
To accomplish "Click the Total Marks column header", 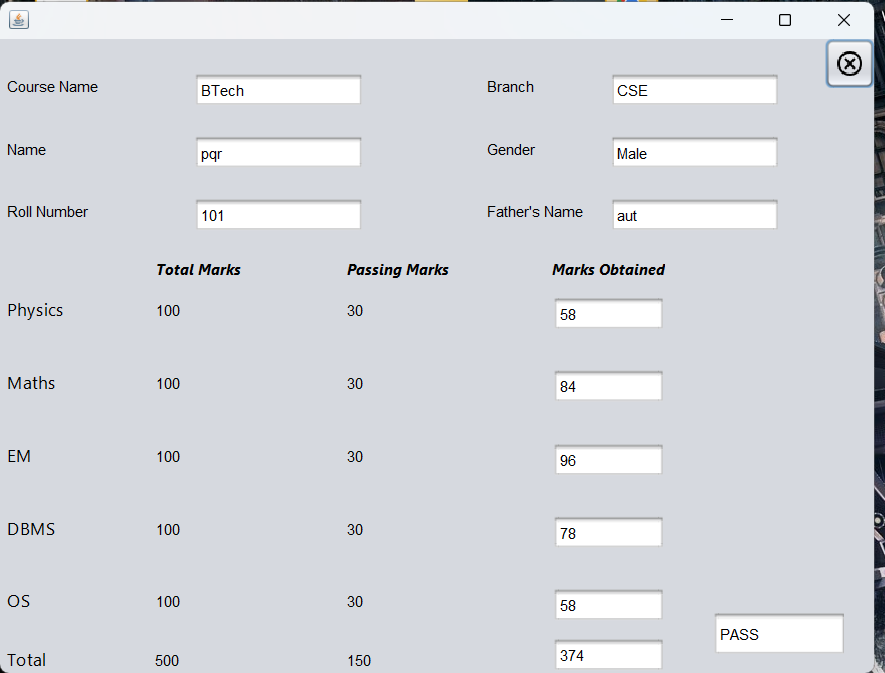I will (x=198, y=269).
